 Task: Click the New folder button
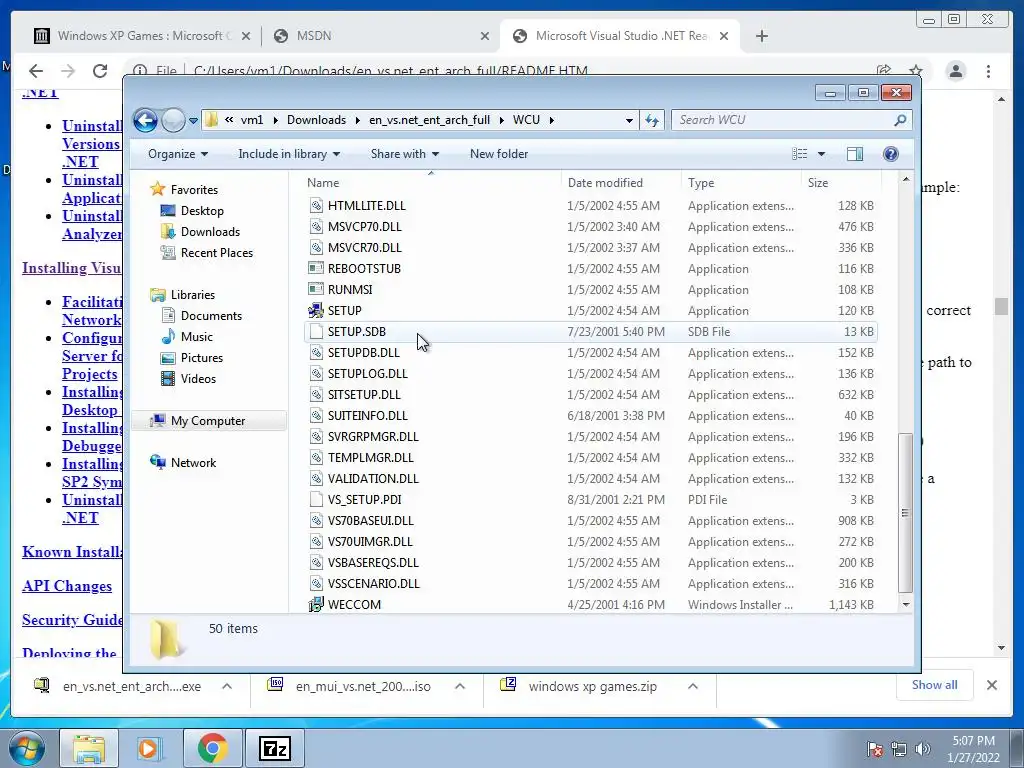pos(499,154)
